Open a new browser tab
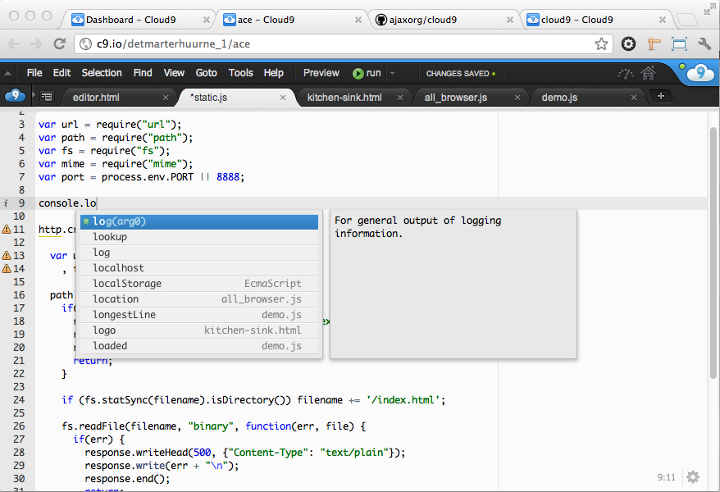Image resolution: width=720 pixels, height=492 pixels. [687, 20]
